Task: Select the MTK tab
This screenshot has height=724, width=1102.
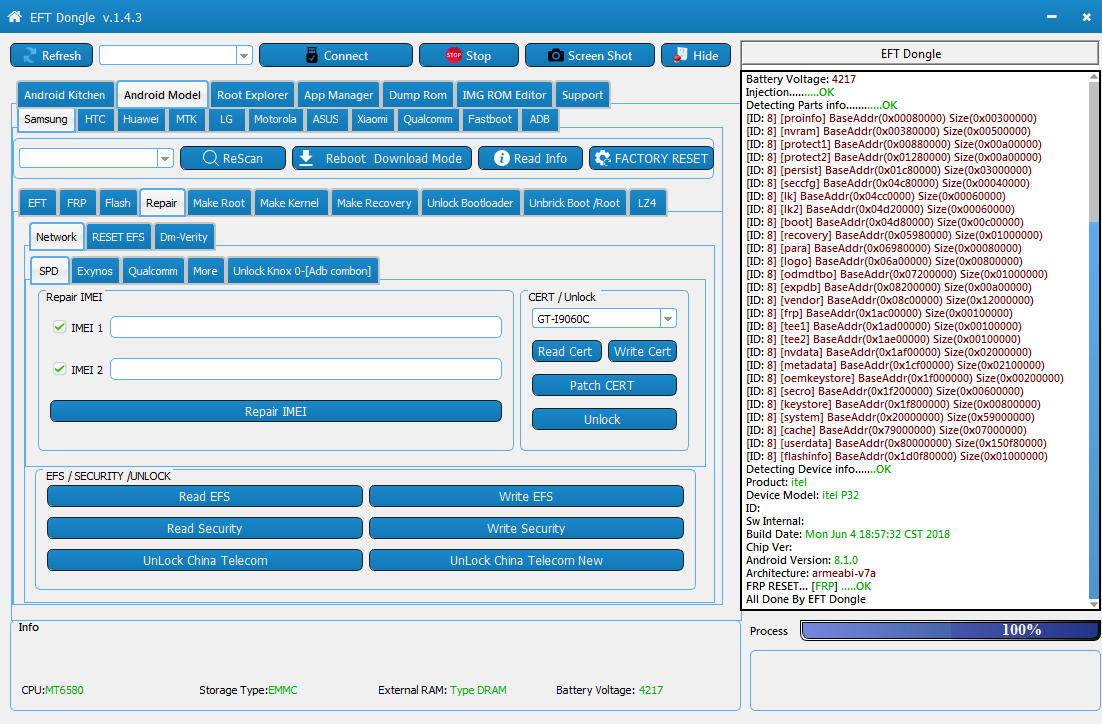Action: [x=186, y=119]
